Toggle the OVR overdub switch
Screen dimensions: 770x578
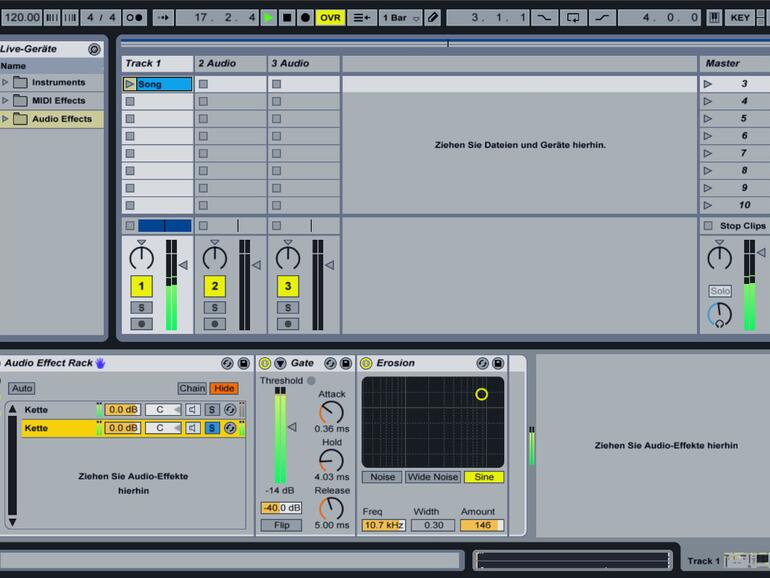[x=330, y=17]
